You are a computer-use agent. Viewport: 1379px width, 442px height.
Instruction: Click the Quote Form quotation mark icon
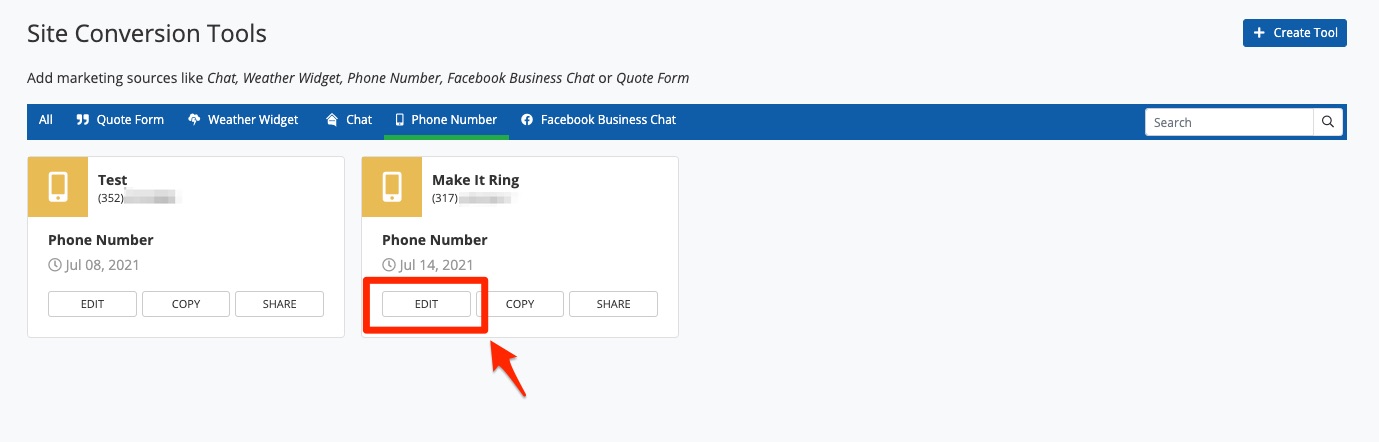(83, 120)
